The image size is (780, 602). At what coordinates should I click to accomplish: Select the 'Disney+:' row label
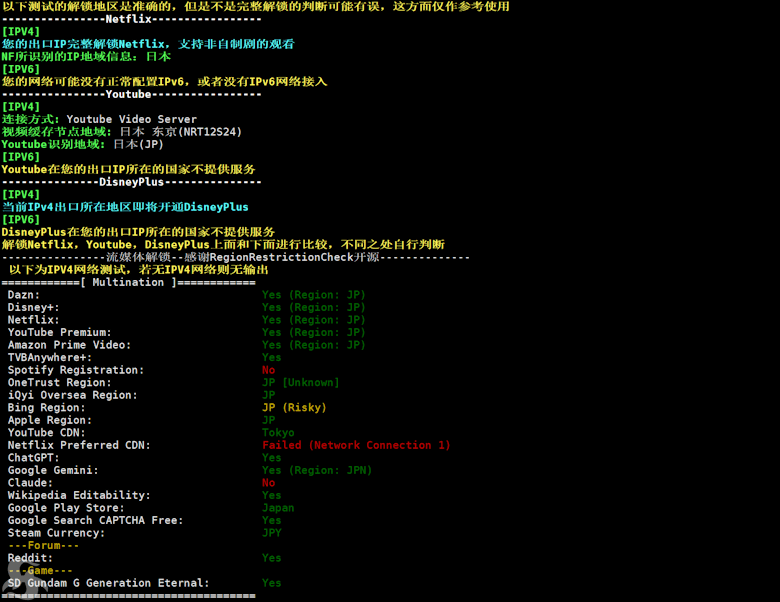tap(33, 307)
